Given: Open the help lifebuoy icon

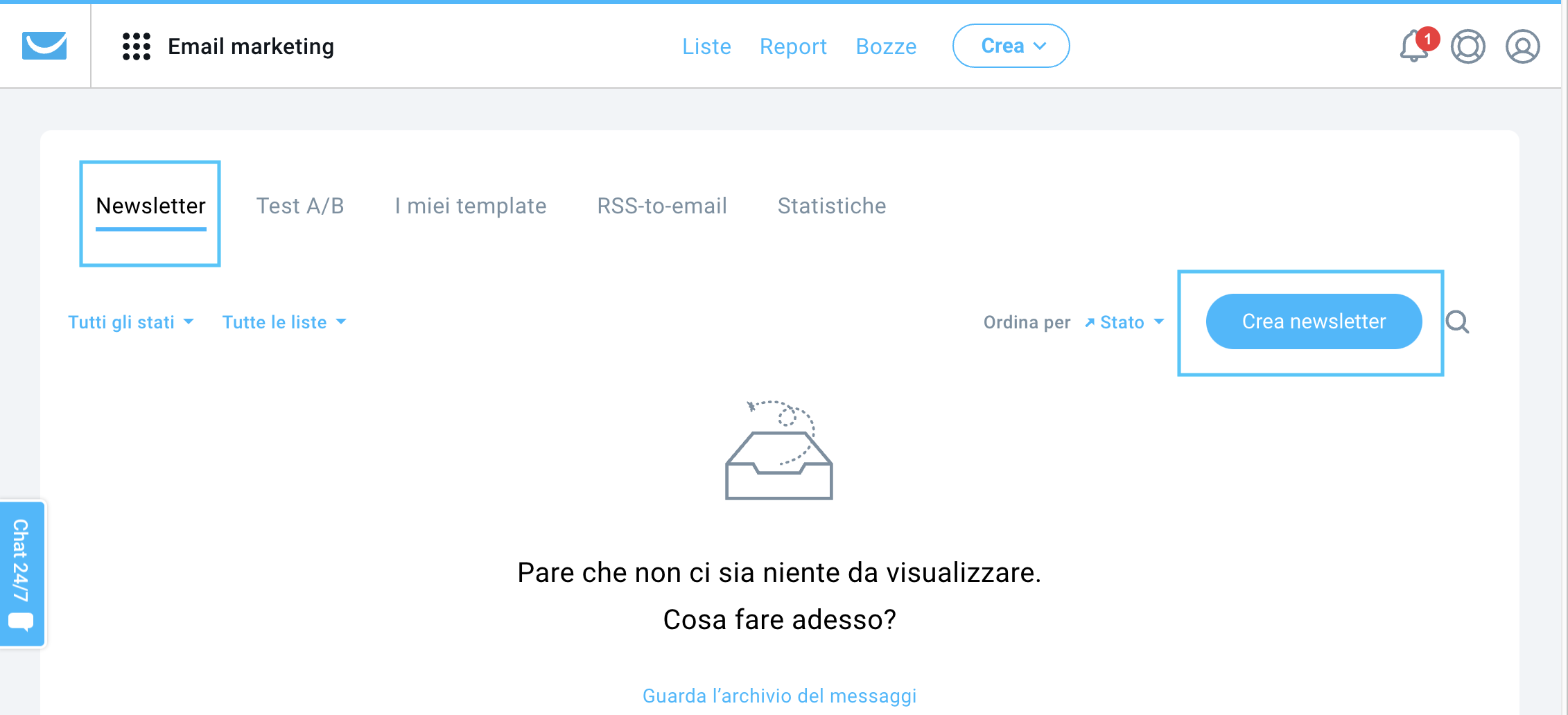Looking at the screenshot, I should pyautogui.click(x=1468, y=46).
